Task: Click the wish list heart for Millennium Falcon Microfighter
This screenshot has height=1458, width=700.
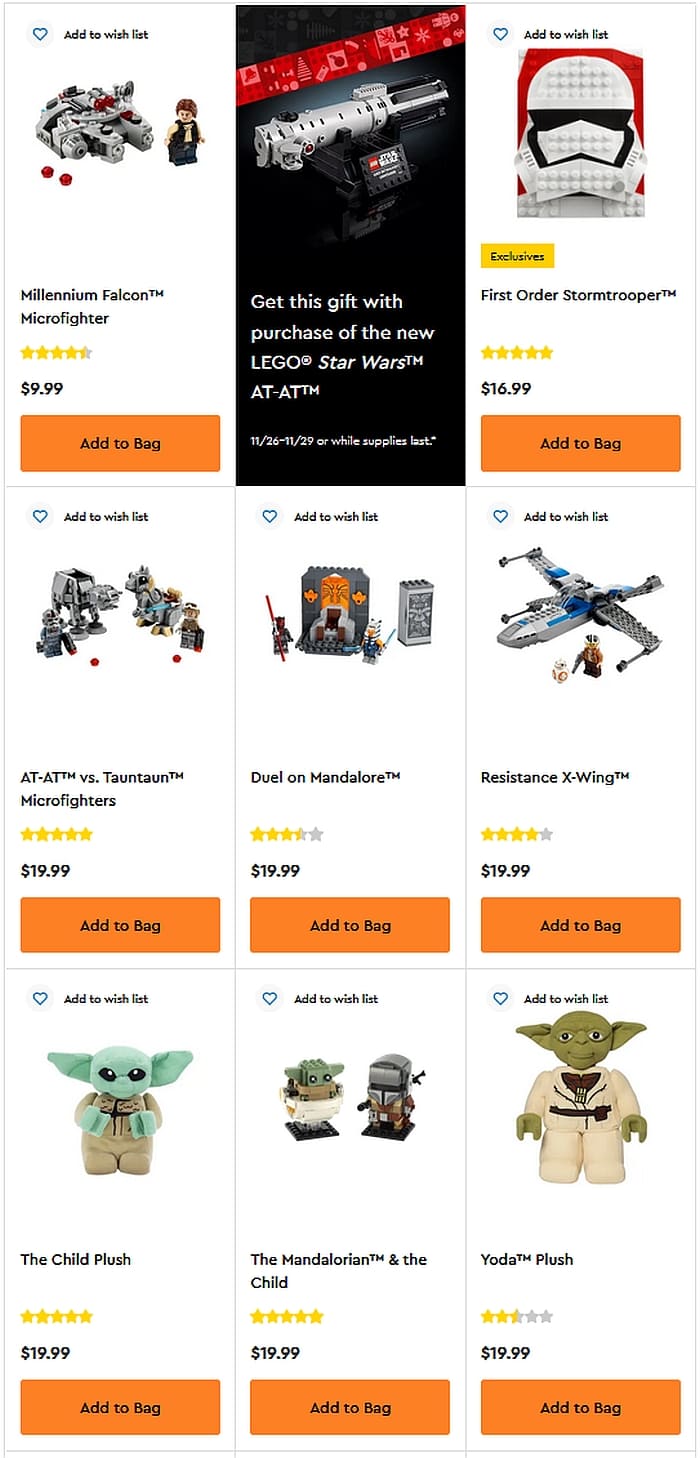Action: (40, 34)
